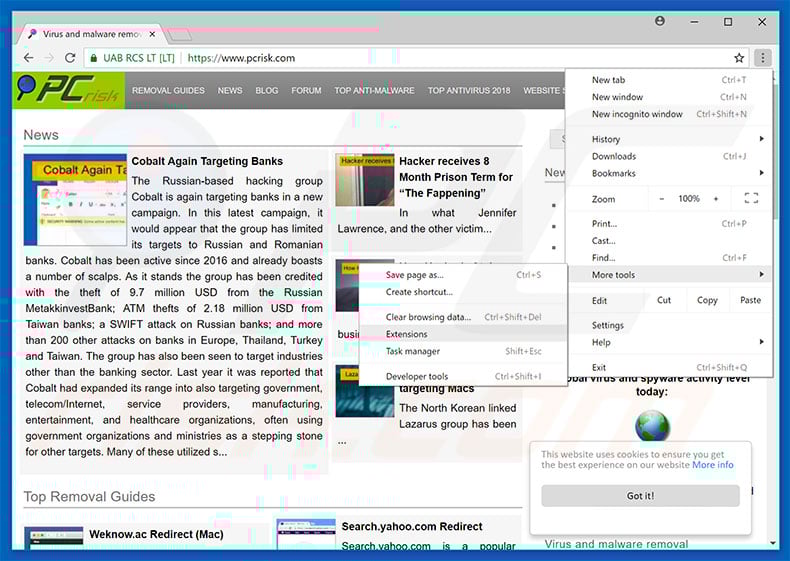Click the zoom out minus button
The height and width of the screenshot is (561, 790).
(x=661, y=199)
